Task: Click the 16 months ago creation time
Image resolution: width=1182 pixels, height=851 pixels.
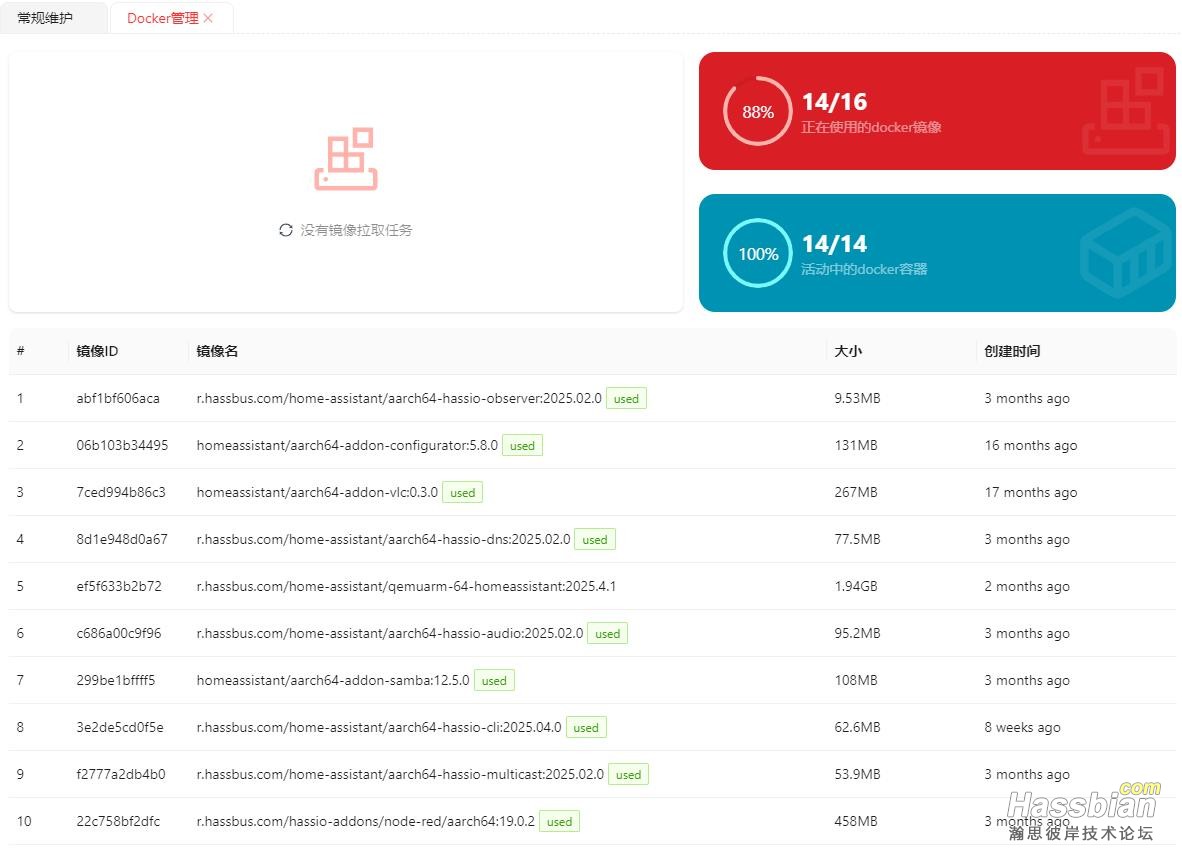Action: pyautogui.click(x=1030, y=445)
